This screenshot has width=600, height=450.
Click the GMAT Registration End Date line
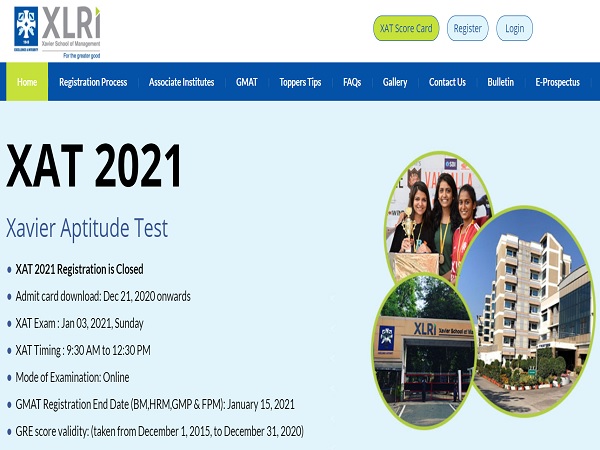(x=155, y=404)
